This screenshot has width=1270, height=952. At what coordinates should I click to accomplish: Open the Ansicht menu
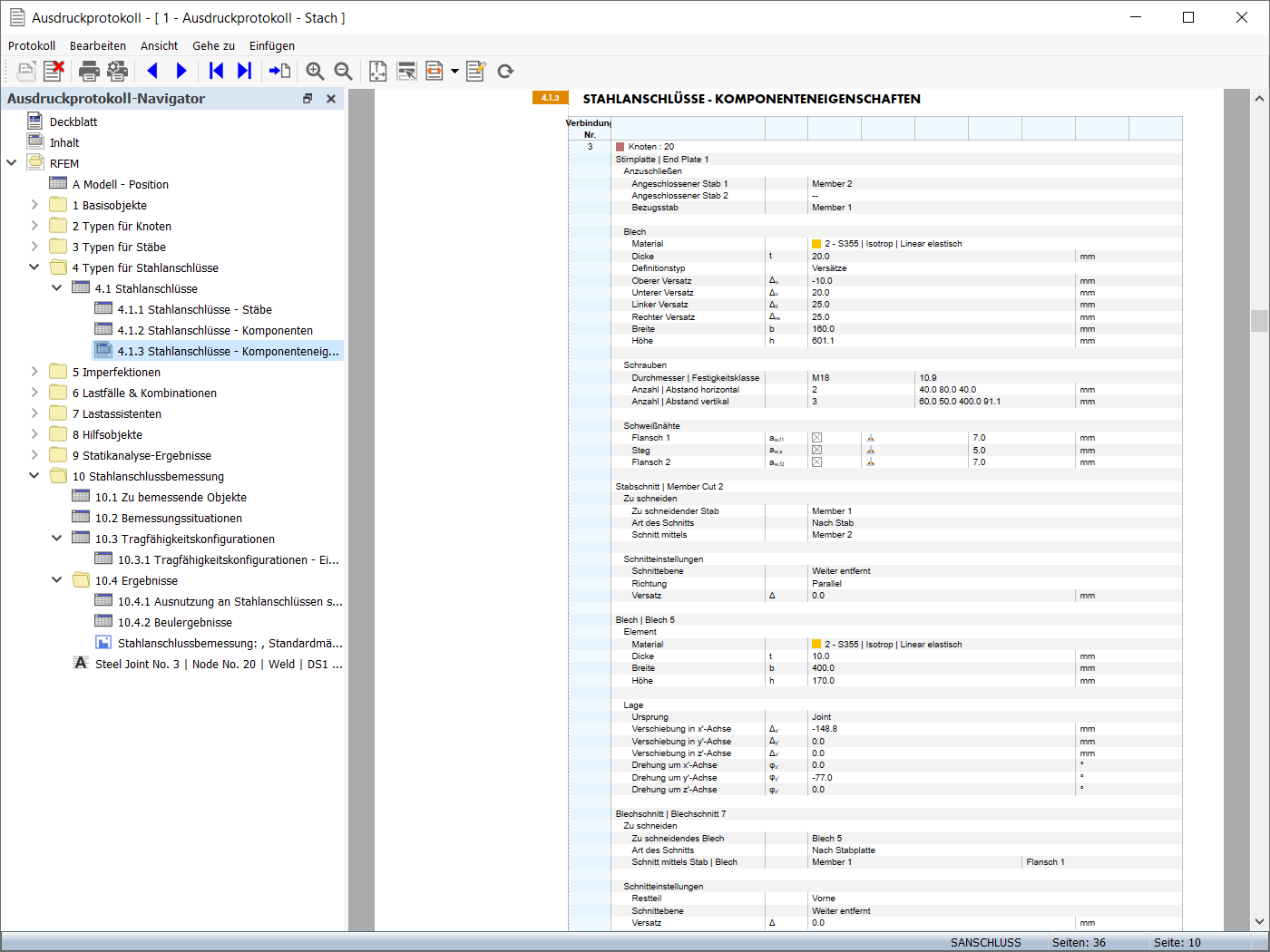coord(159,45)
